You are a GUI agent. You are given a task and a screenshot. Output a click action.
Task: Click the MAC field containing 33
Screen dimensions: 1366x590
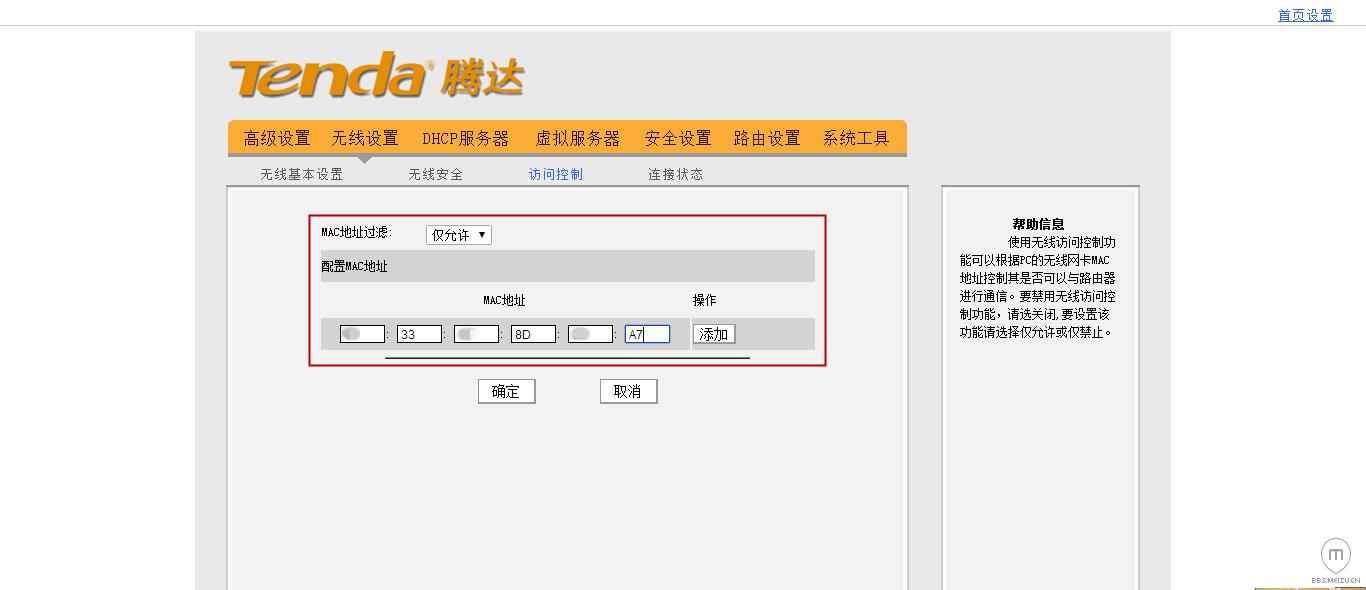tap(419, 333)
